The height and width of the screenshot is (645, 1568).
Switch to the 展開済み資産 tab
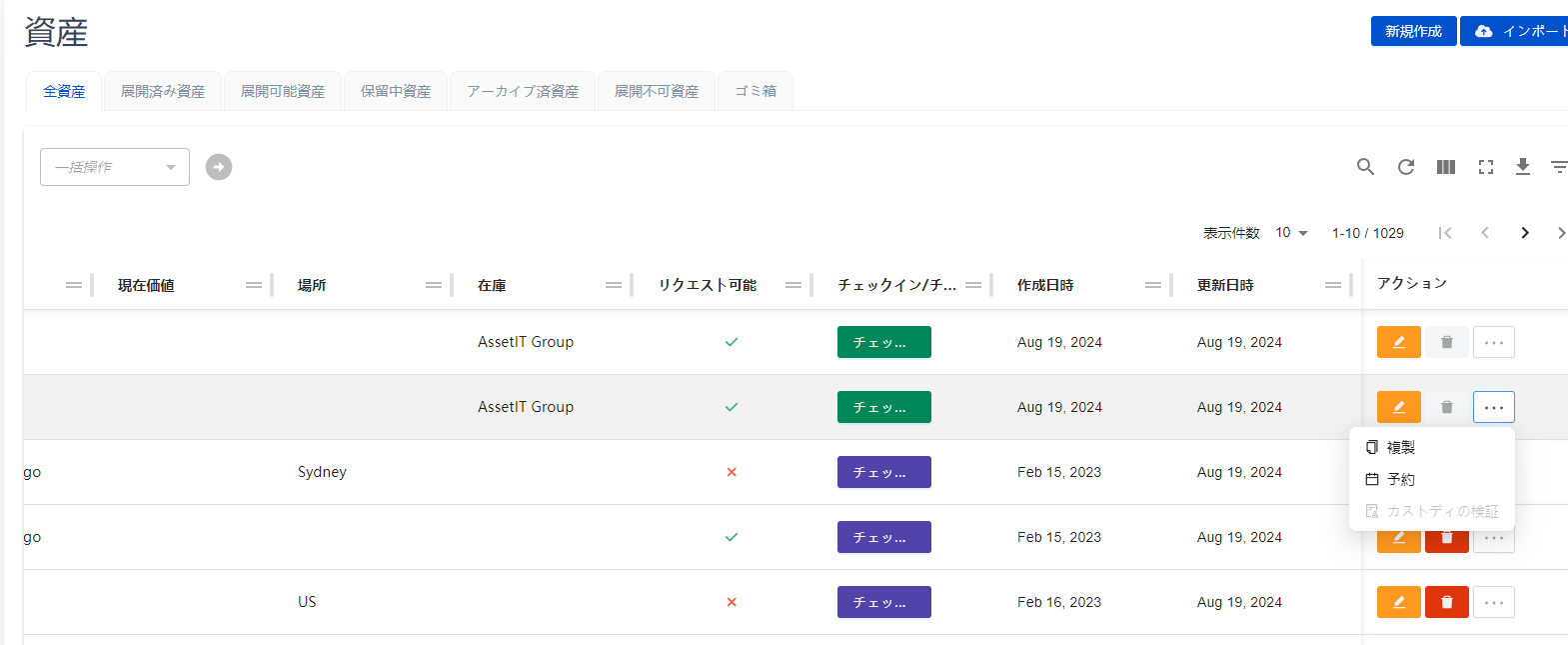163,91
